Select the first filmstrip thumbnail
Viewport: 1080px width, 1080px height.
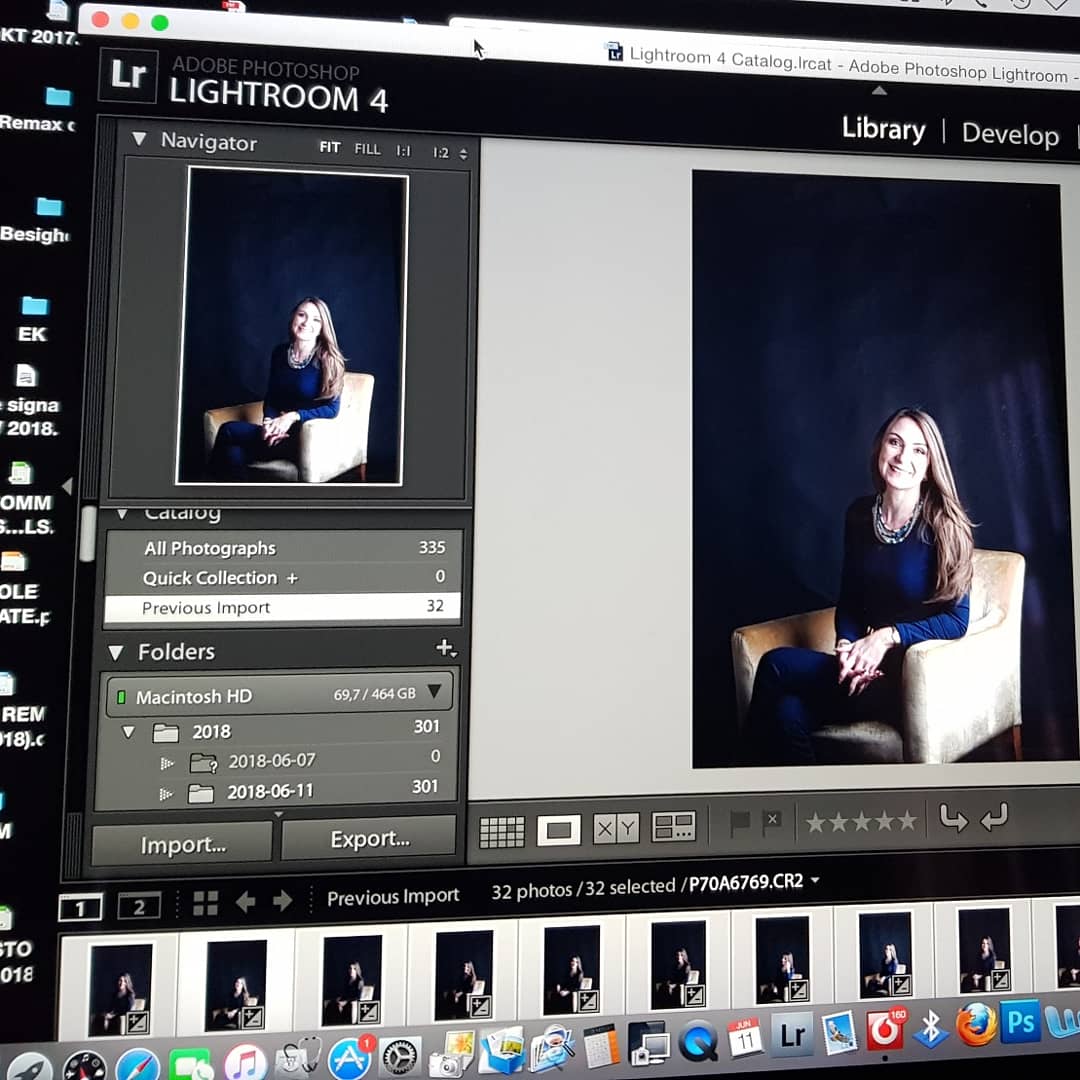click(x=121, y=990)
